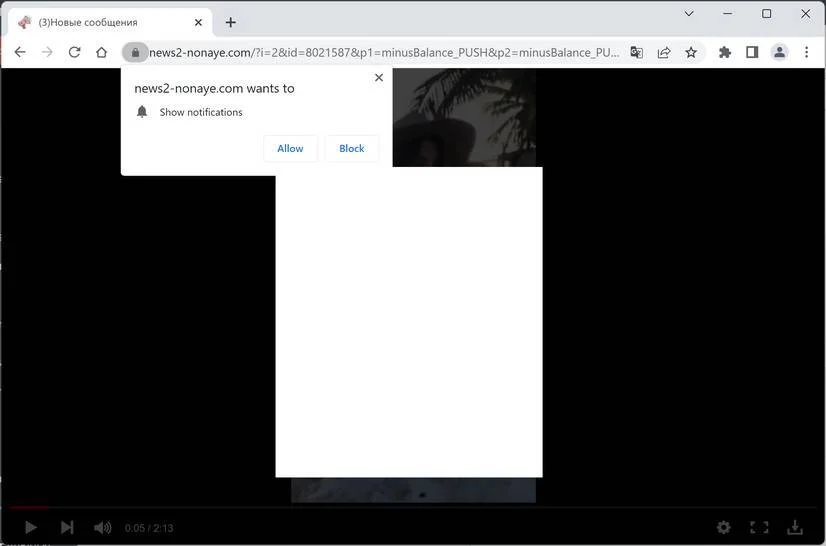This screenshot has height=546, width=826.
Task: Bookmark this page with the star
Action: [x=691, y=52]
